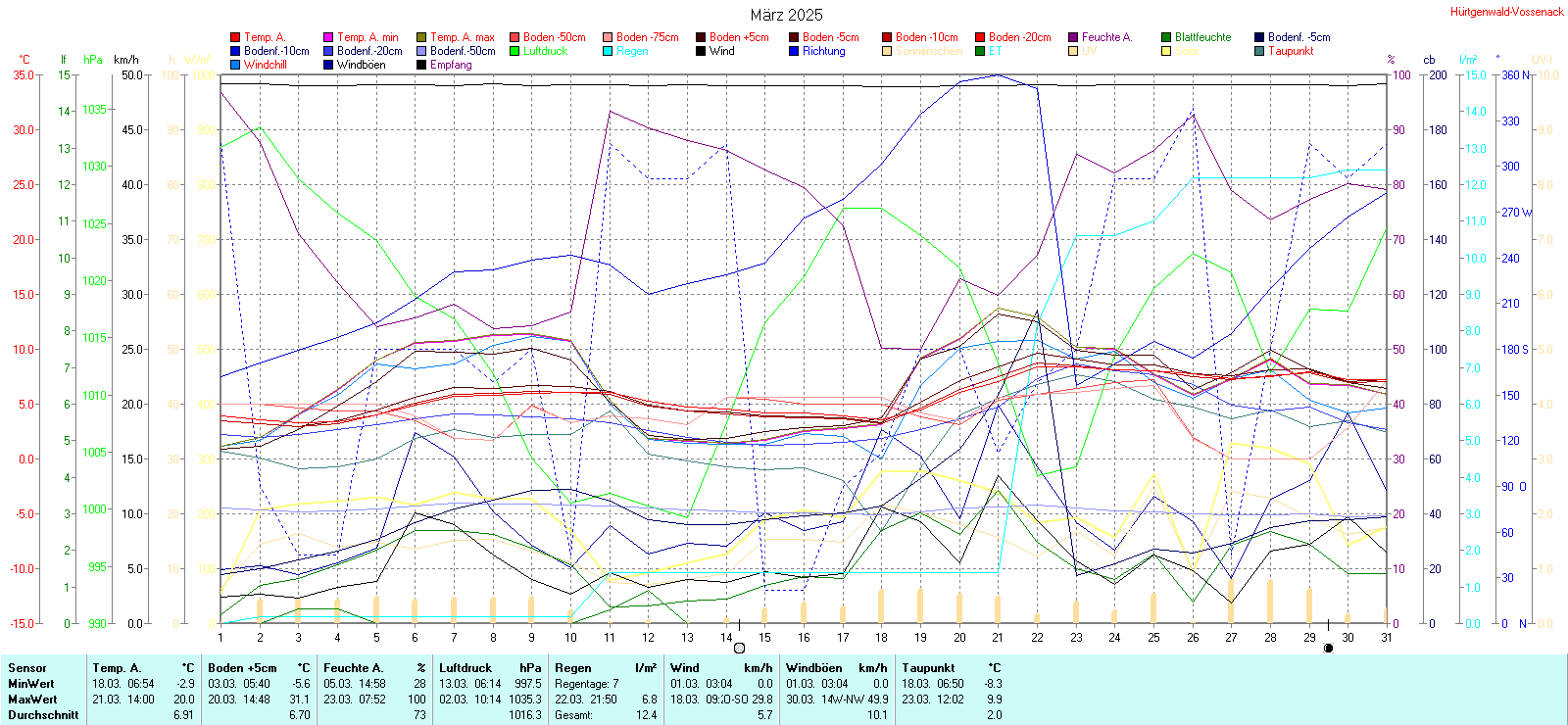
Task: Click the Hürtgenwald-Vossenack station name
Action: coord(1506,12)
